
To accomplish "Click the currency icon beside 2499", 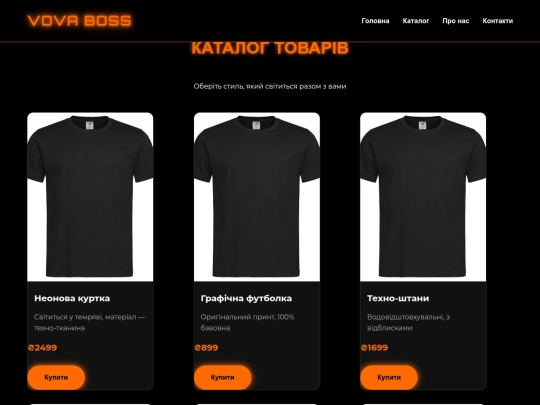I will click(x=31, y=348).
